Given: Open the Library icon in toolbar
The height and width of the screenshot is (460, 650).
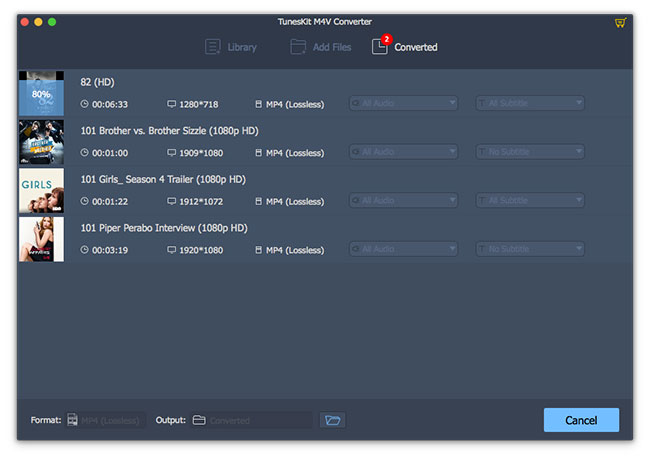Looking at the screenshot, I should pyautogui.click(x=213, y=47).
